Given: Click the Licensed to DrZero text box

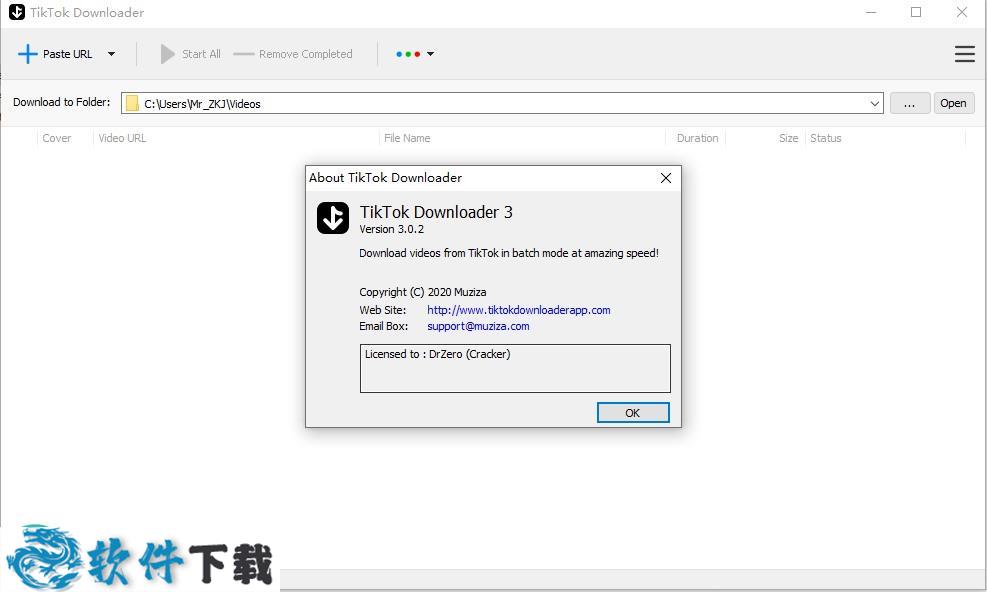Looking at the screenshot, I should [x=515, y=368].
